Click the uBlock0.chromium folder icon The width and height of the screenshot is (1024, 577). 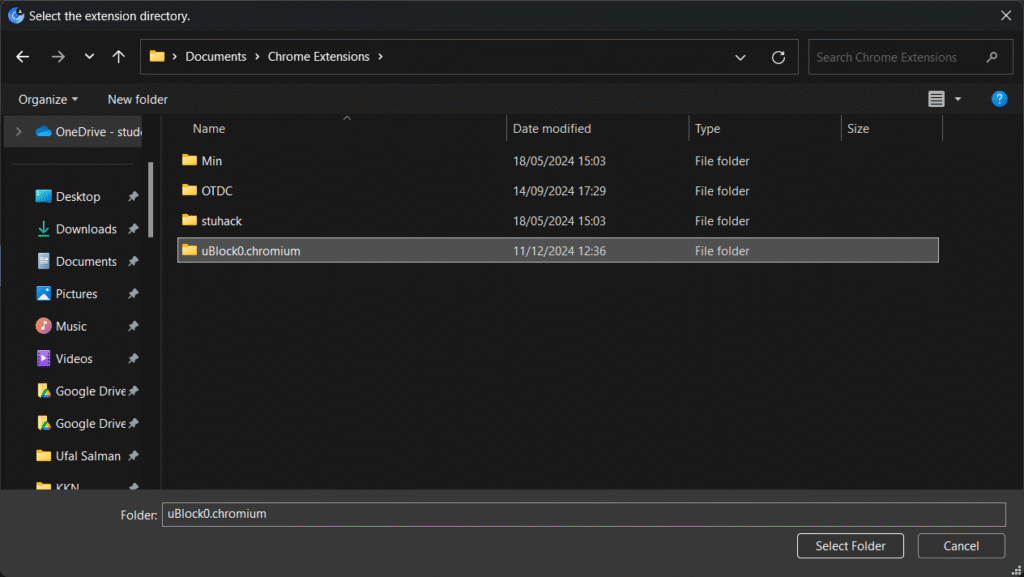[x=189, y=250]
